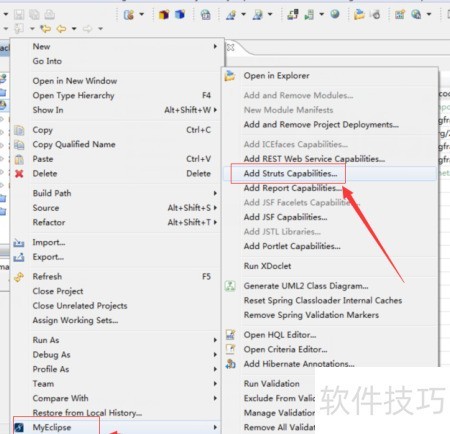Expand the New submenu arrow
The height and width of the screenshot is (434, 450).
click(215, 46)
